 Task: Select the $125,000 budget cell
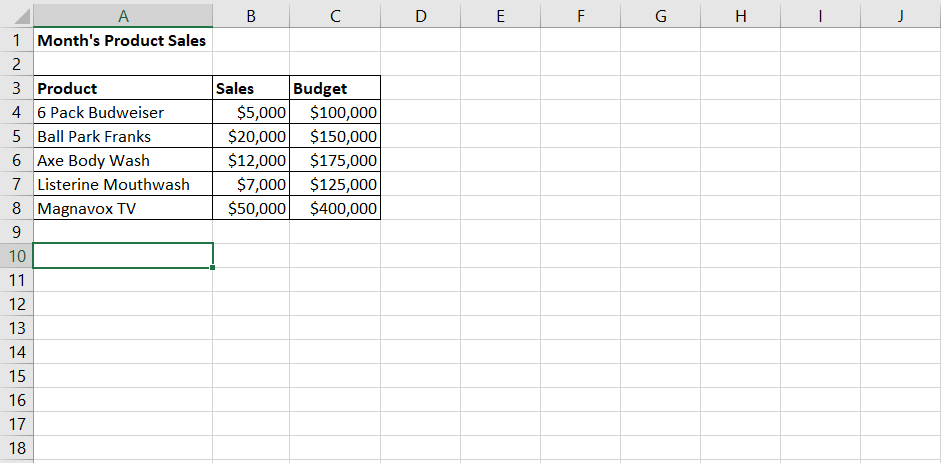pyautogui.click(x=335, y=184)
